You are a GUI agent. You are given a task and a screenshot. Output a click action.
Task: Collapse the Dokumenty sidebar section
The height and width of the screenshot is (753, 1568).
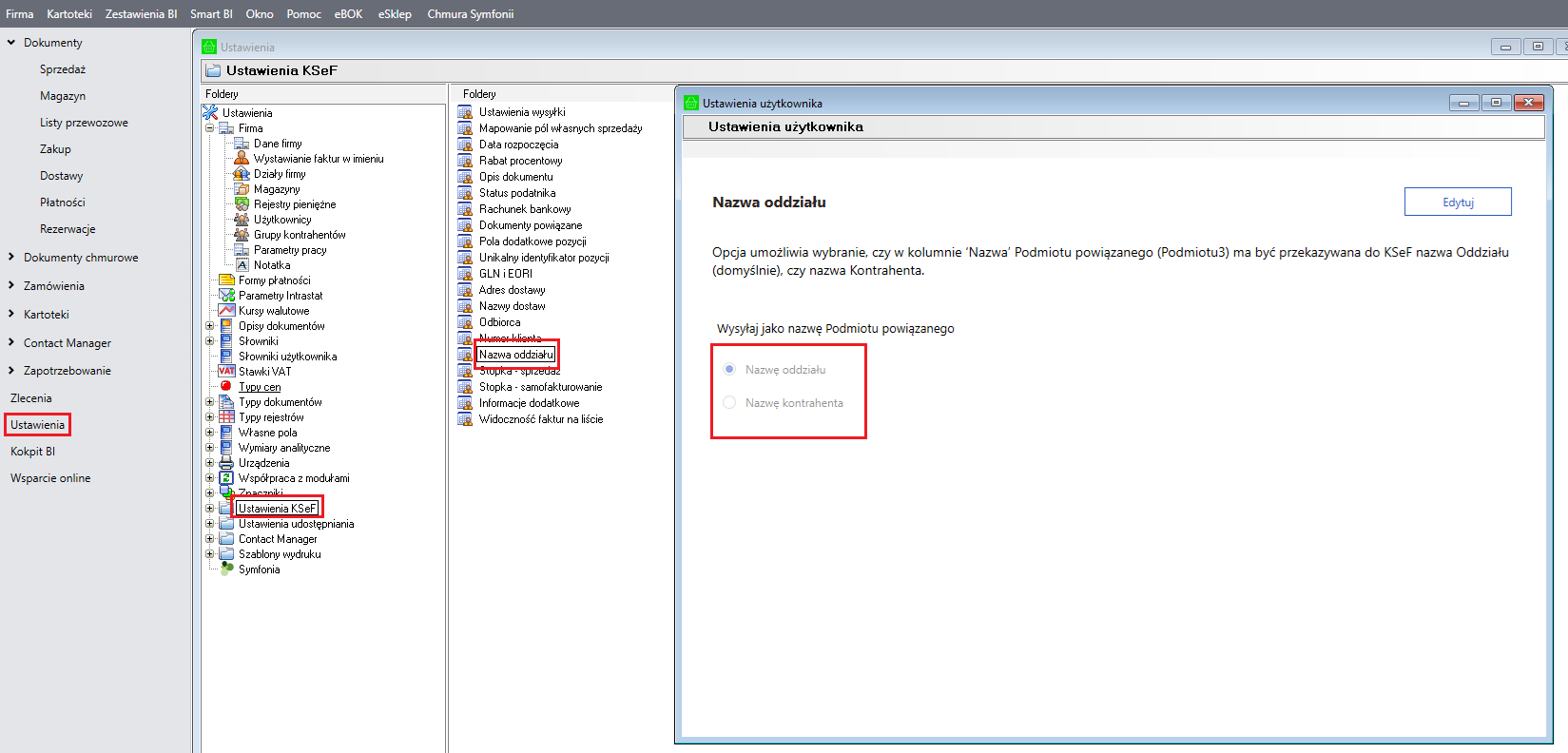pyautogui.click(x=11, y=43)
